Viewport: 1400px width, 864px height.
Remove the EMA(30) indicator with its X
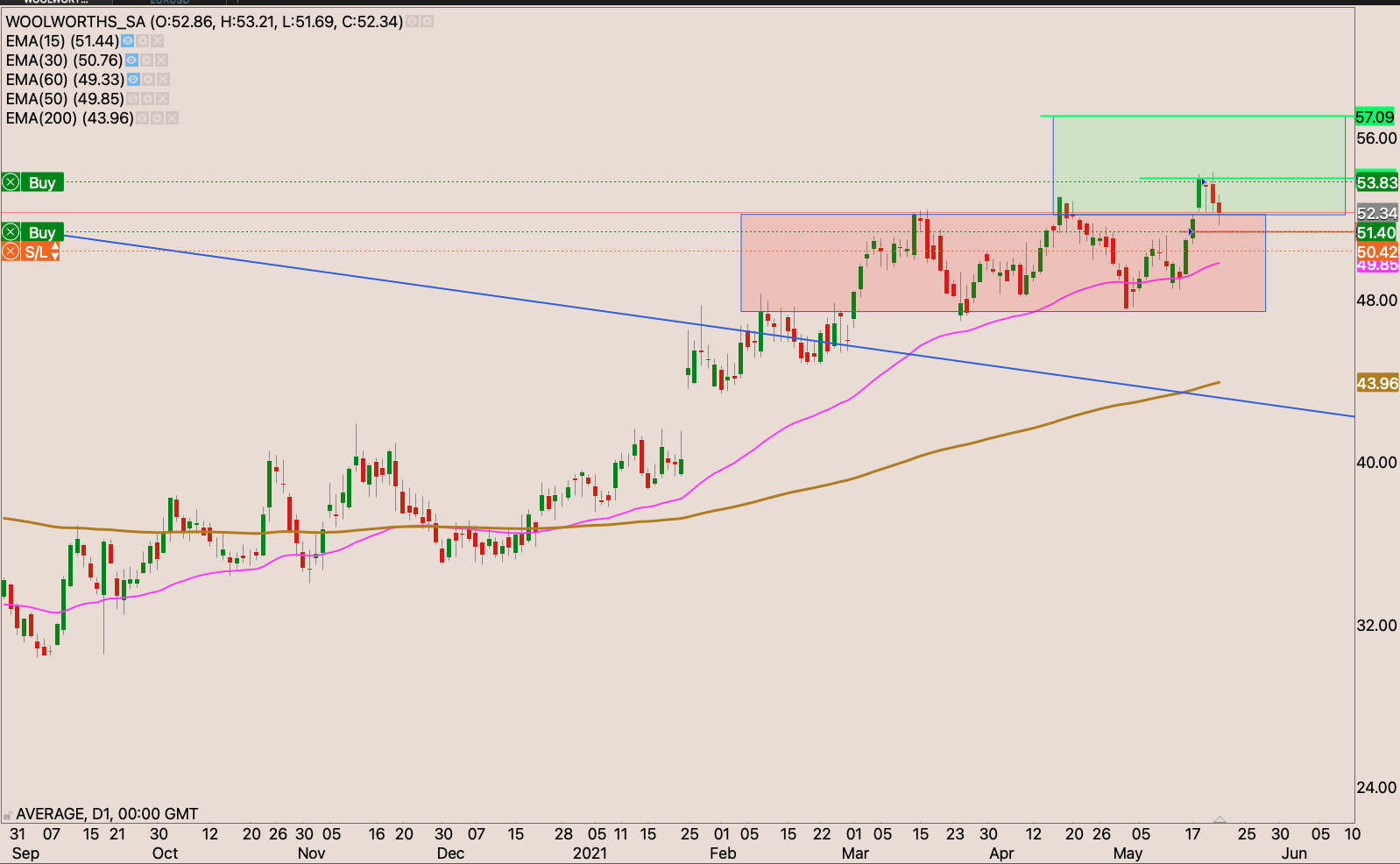click(161, 60)
